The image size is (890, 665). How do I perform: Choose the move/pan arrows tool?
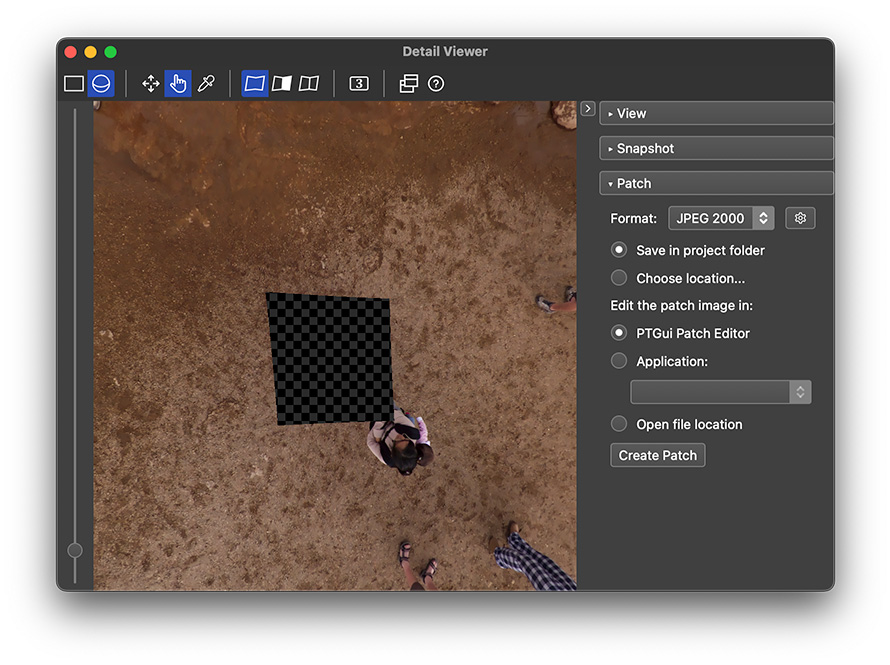(150, 83)
